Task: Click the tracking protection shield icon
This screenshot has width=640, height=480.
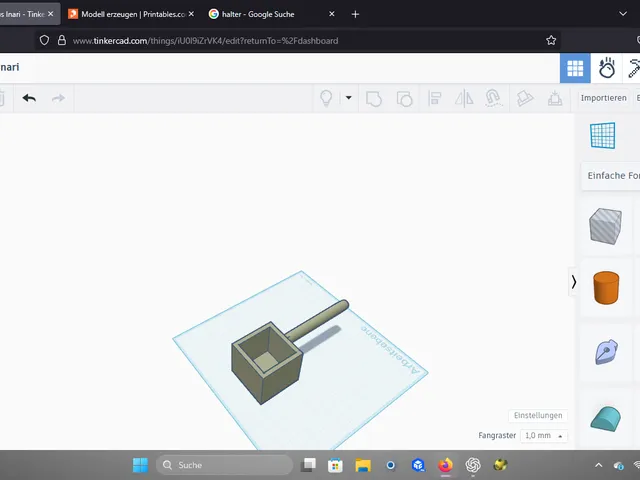Action: point(44,40)
